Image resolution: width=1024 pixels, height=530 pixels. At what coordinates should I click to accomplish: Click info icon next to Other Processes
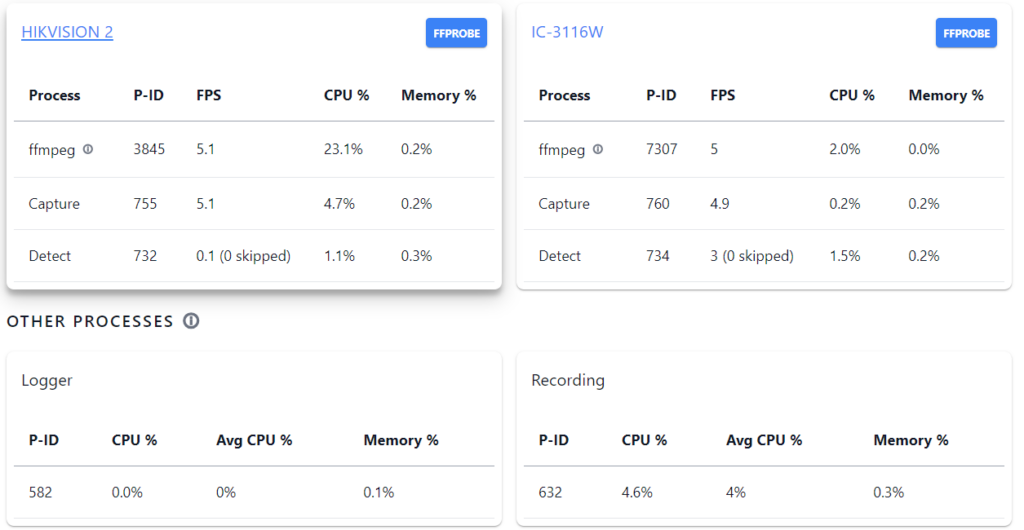(x=191, y=322)
